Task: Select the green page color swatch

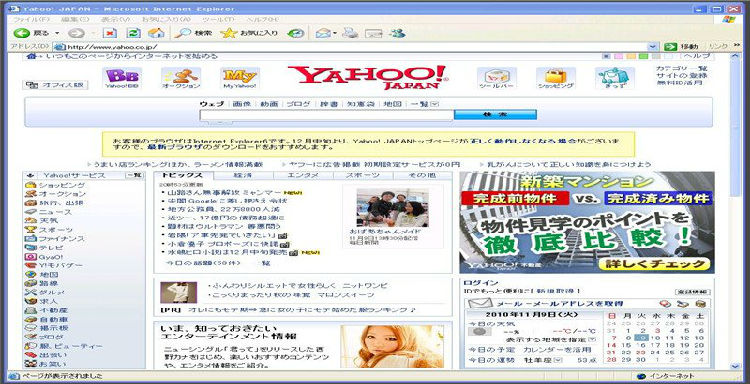Action: (x=643, y=56)
